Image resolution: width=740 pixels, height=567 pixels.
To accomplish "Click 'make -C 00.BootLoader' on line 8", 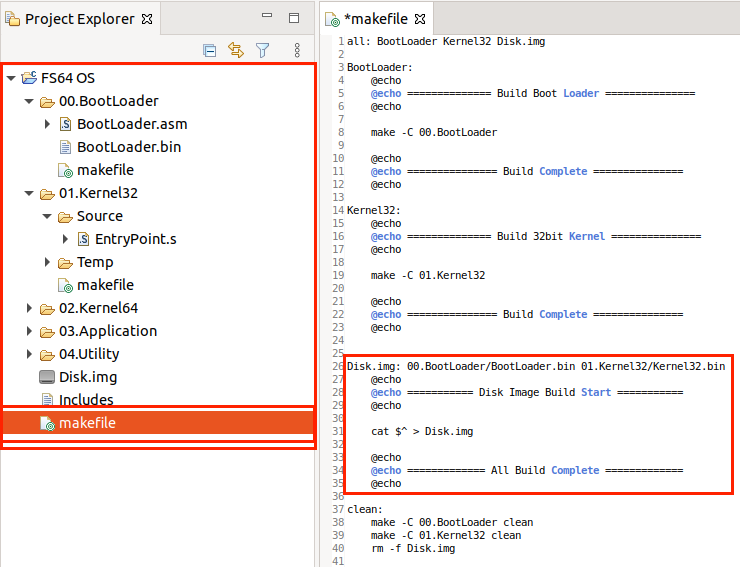I will 434,133.
